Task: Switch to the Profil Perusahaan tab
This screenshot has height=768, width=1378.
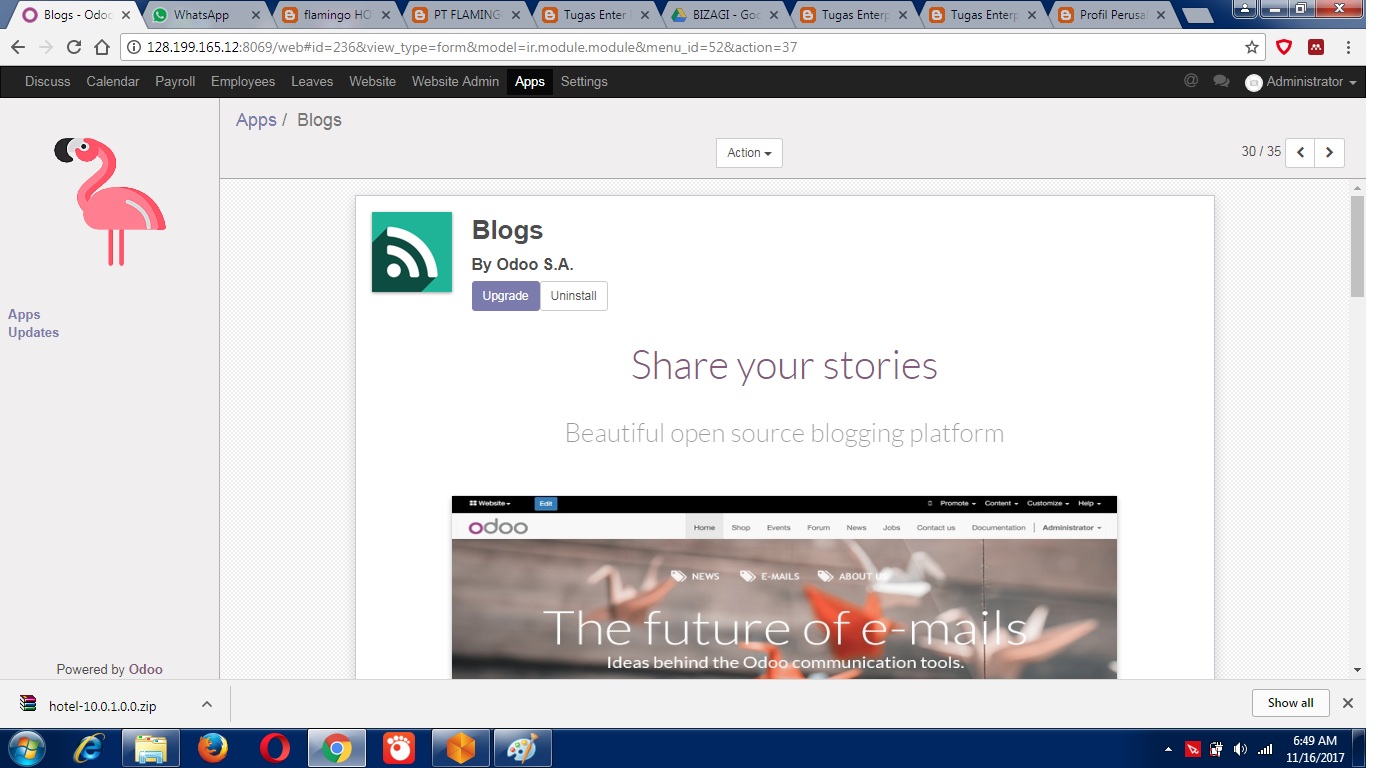Action: click(1113, 15)
